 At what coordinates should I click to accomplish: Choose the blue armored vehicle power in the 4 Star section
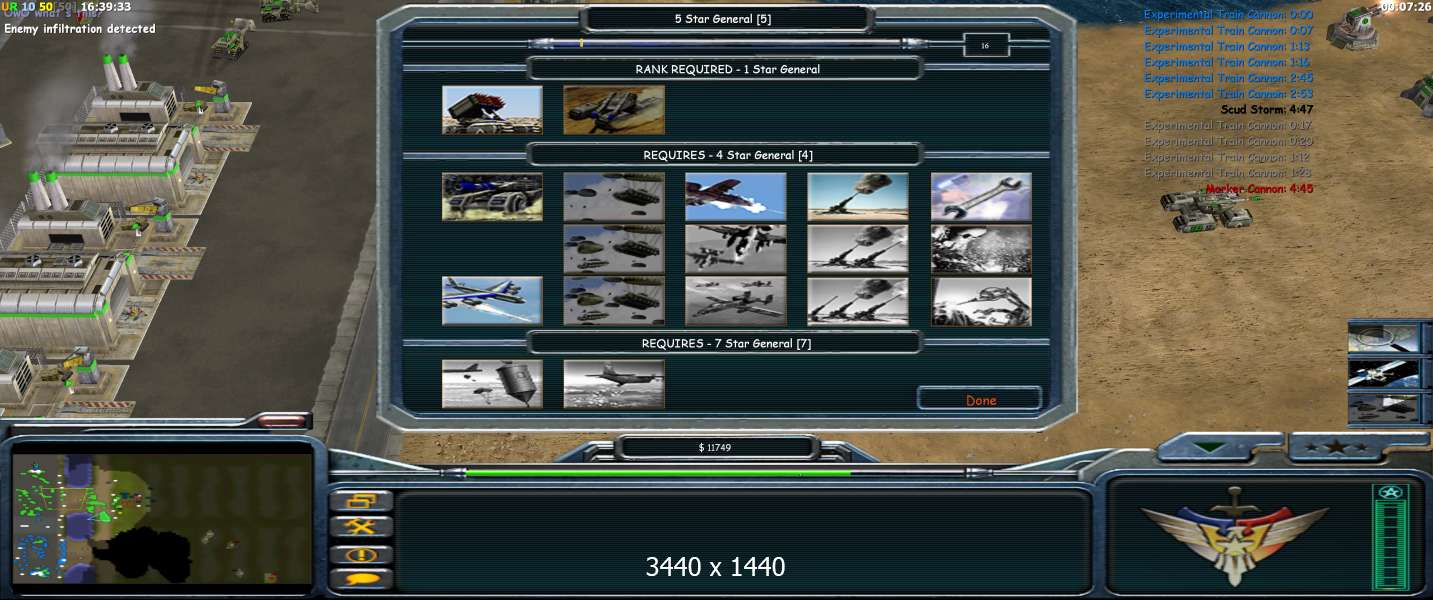[492, 197]
